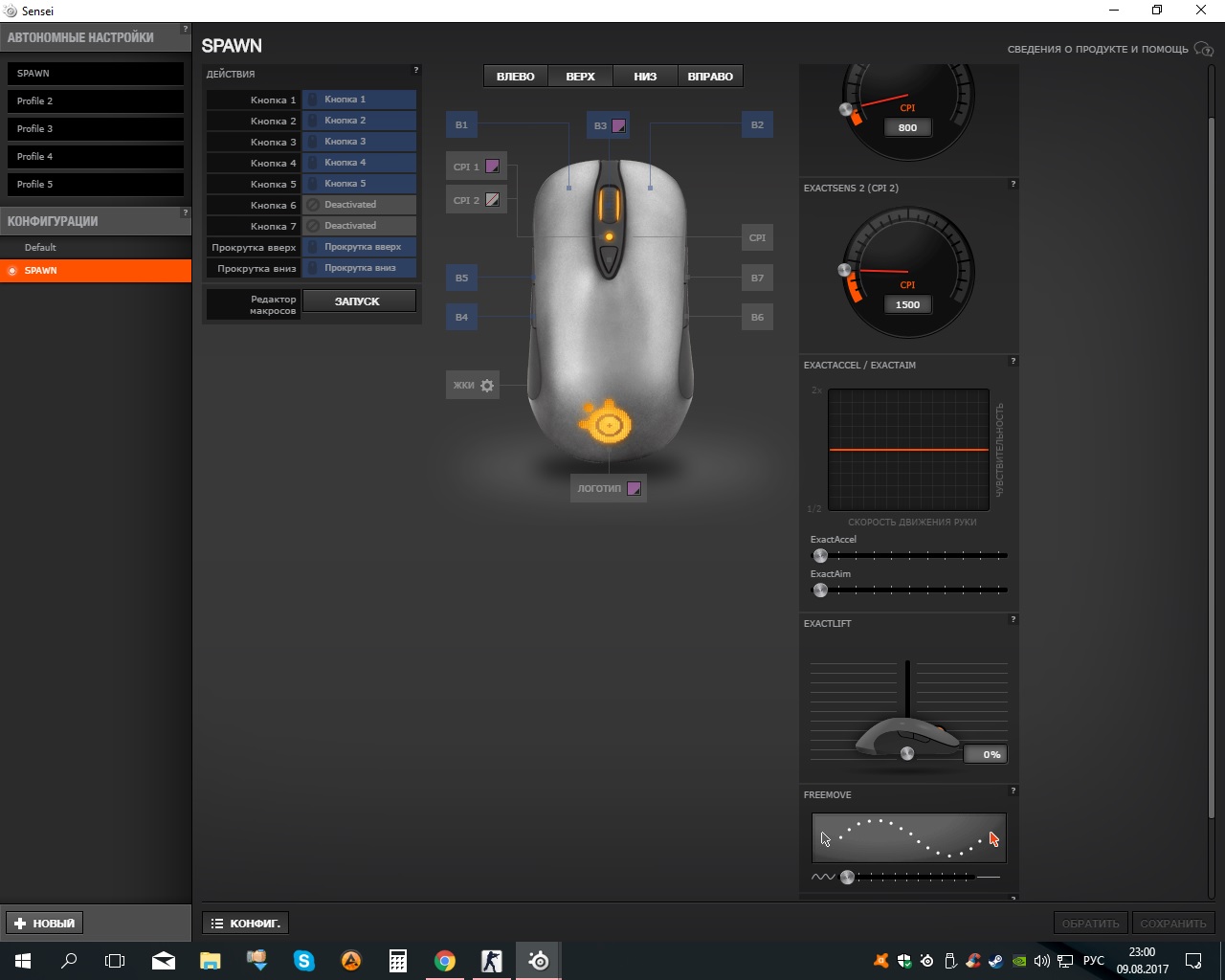The height and width of the screenshot is (980, 1225).
Task: Switch to the ВЛЕВО view tab
Action: click(516, 77)
